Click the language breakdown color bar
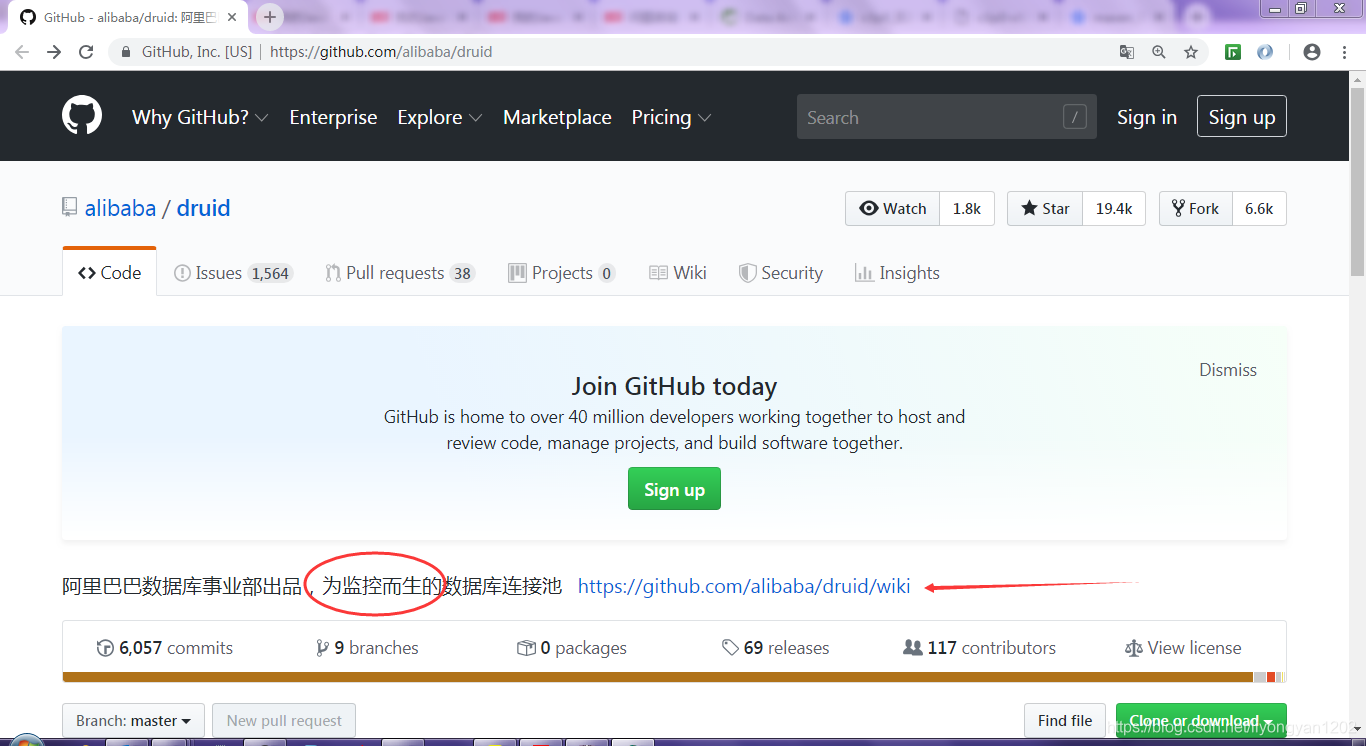This screenshot has width=1366, height=746. pyautogui.click(x=674, y=677)
